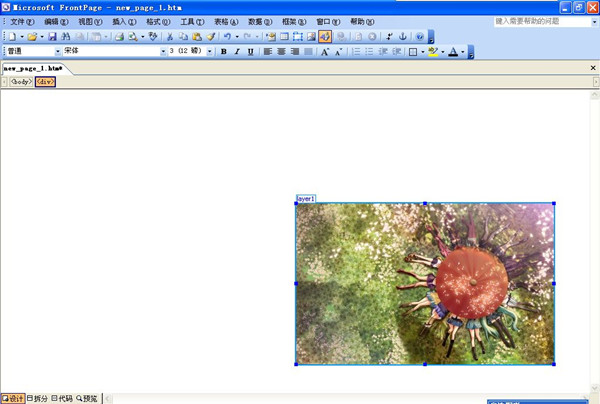Image resolution: width=600 pixels, height=404 pixels.
Task: Open the paragraph style dropdown 普通
Action: click(x=58, y=51)
